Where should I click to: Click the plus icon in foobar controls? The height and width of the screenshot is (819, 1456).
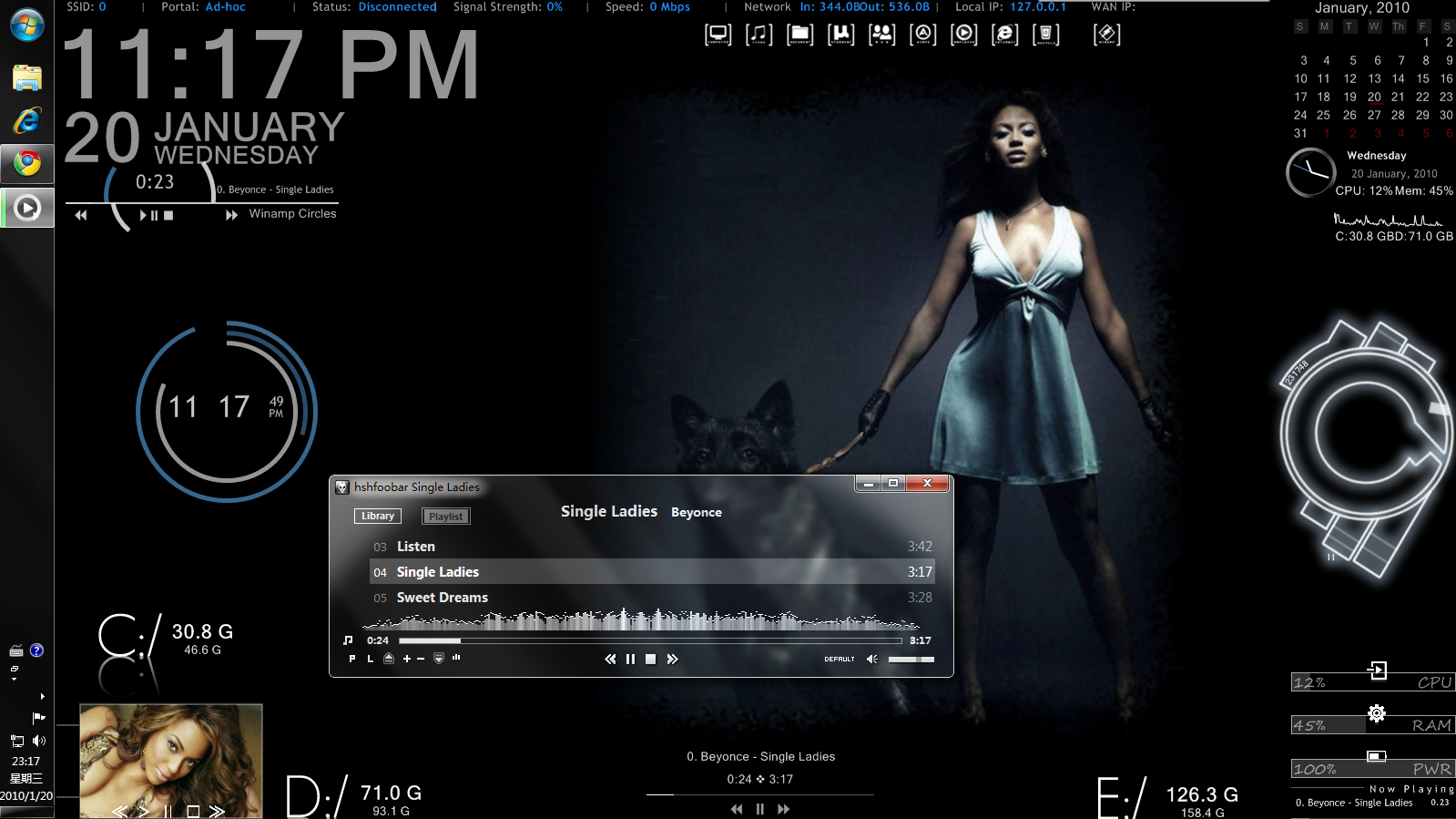pos(407,659)
